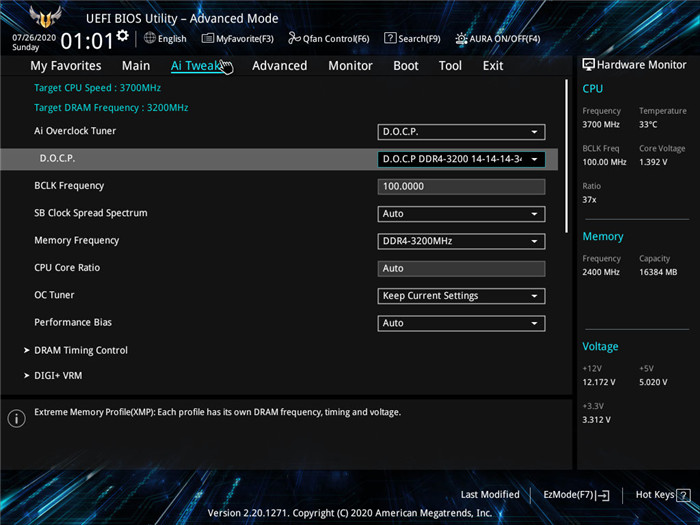Image resolution: width=700 pixels, height=525 pixels.
Task: Click the CPU Core Ratio label
Action: [x=67, y=268]
